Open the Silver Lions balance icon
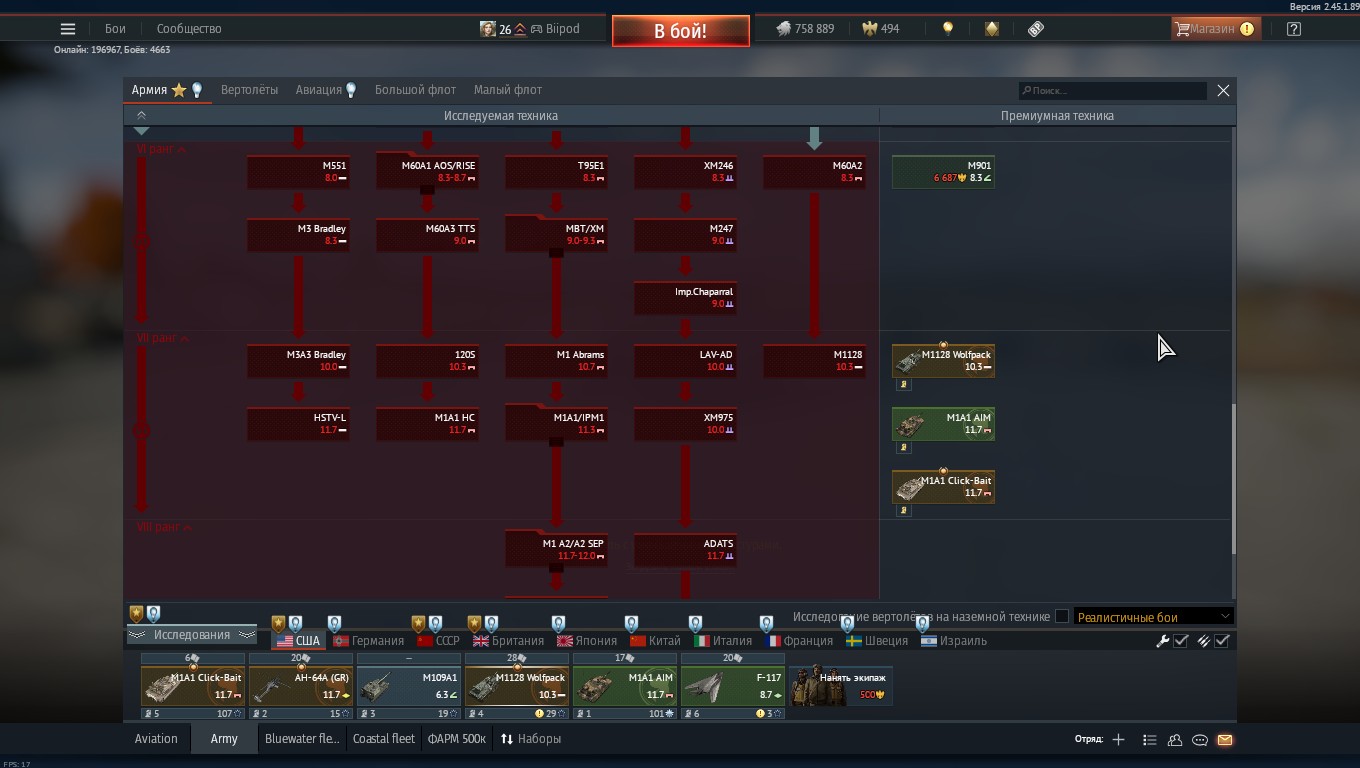 (x=783, y=29)
